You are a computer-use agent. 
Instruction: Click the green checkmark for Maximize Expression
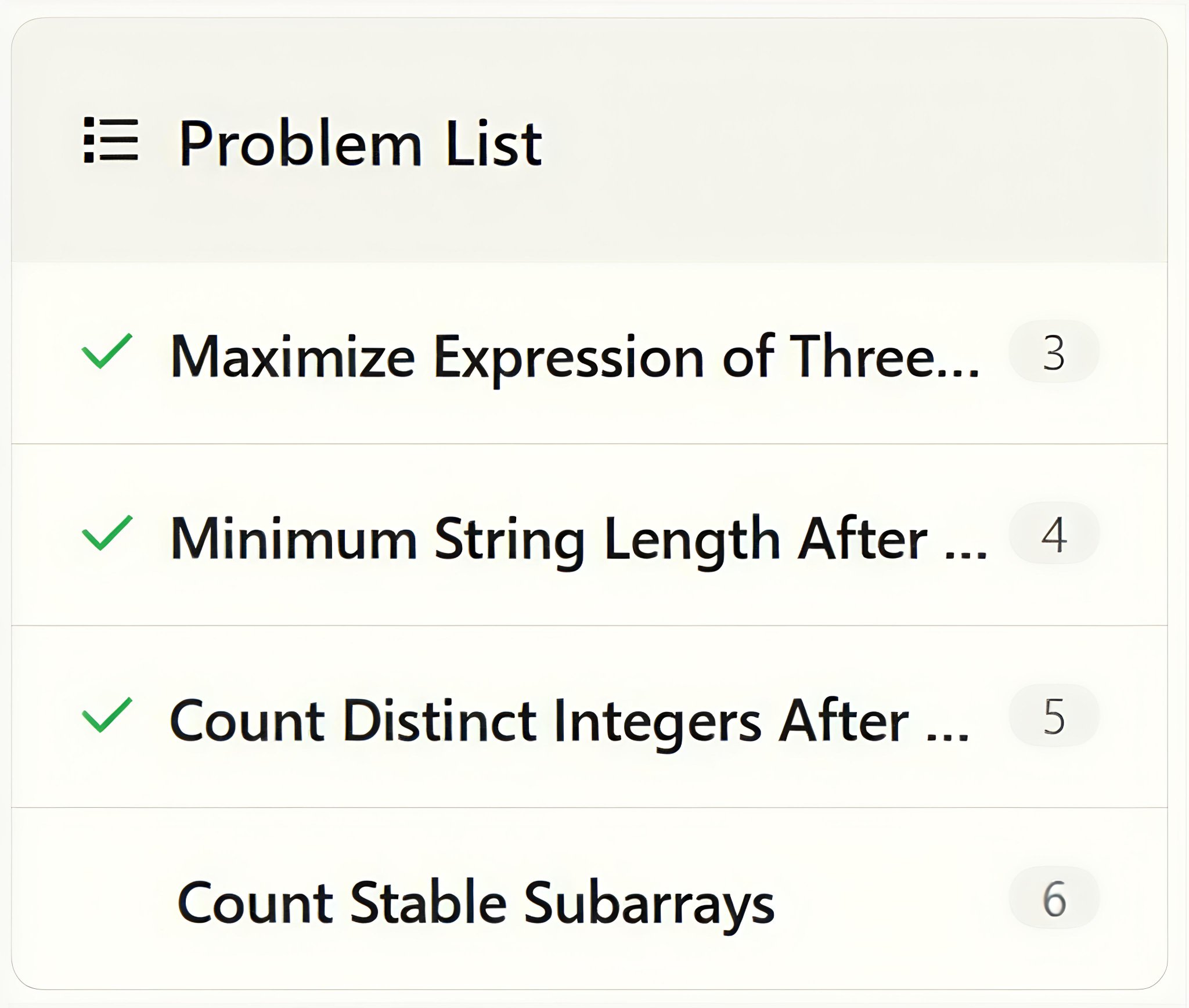tap(107, 352)
